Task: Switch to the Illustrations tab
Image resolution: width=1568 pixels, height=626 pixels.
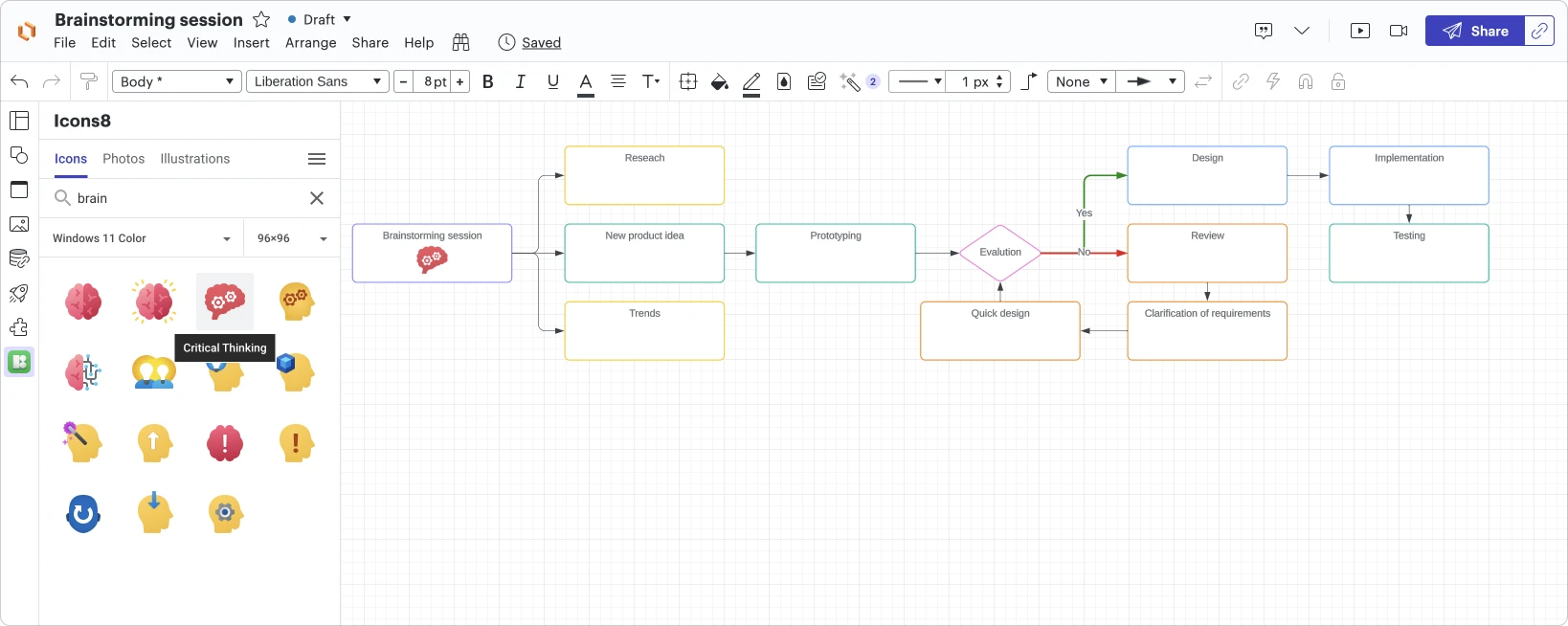Action: (x=195, y=159)
